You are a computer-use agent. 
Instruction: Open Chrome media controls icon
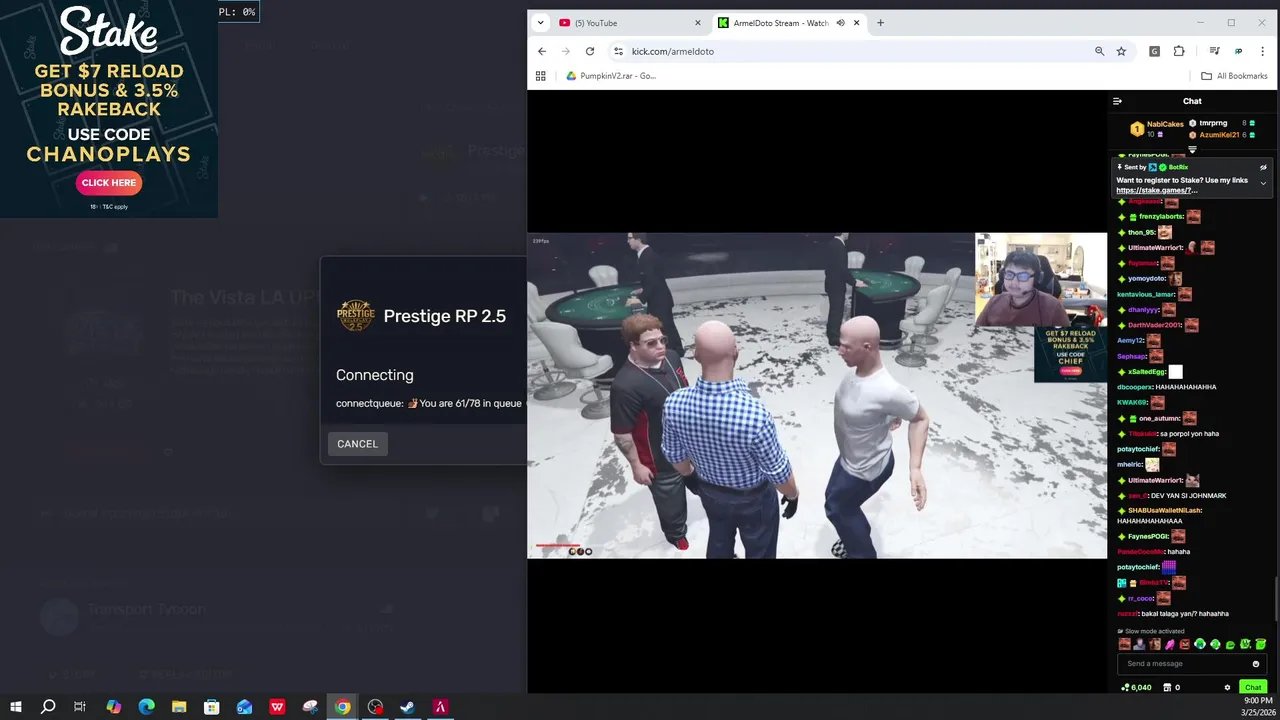point(1214,51)
